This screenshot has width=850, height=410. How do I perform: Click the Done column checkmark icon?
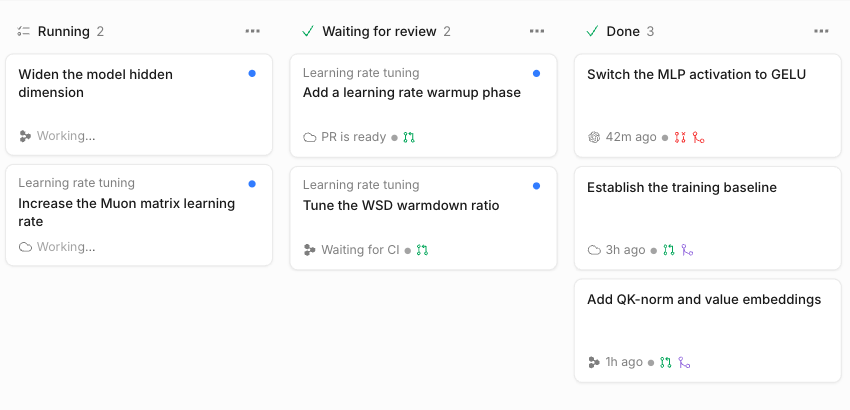pos(592,31)
